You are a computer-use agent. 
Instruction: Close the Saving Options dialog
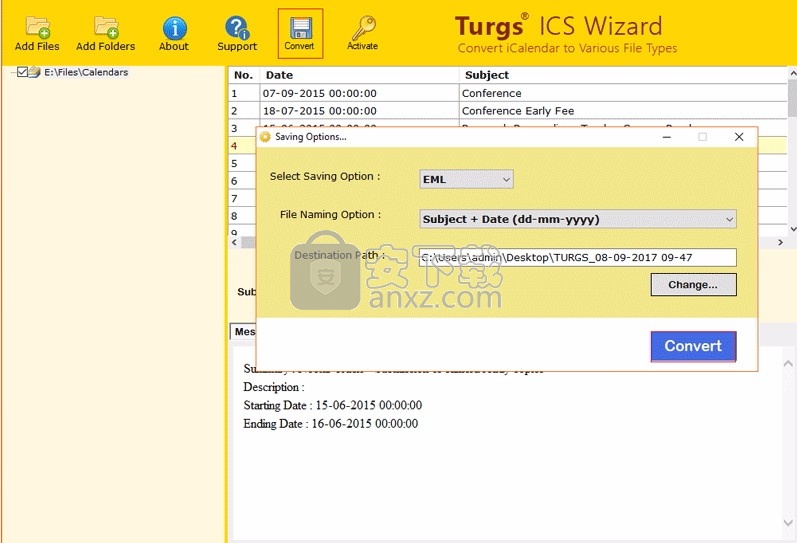(x=739, y=137)
